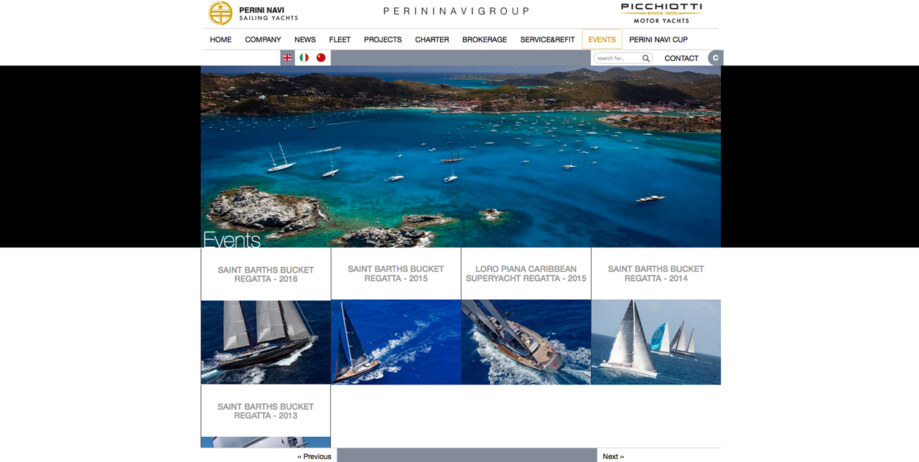Open the Company menu
The height and width of the screenshot is (462, 919).
coord(263,39)
